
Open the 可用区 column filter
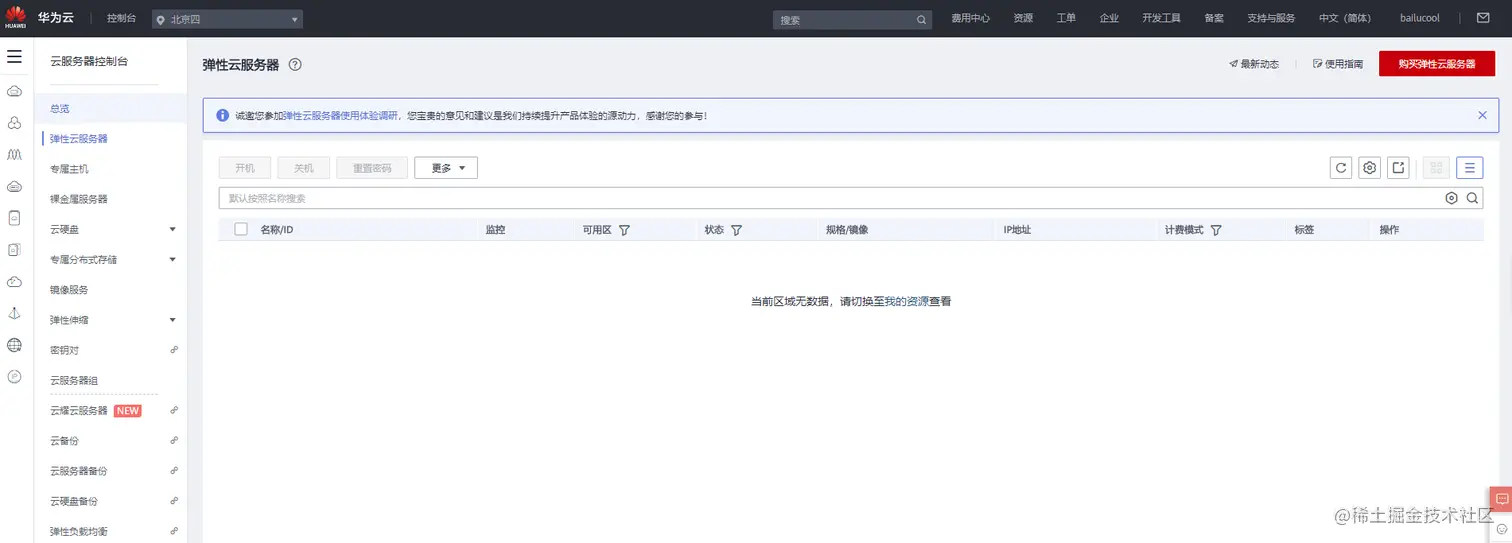click(x=624, y=230)
